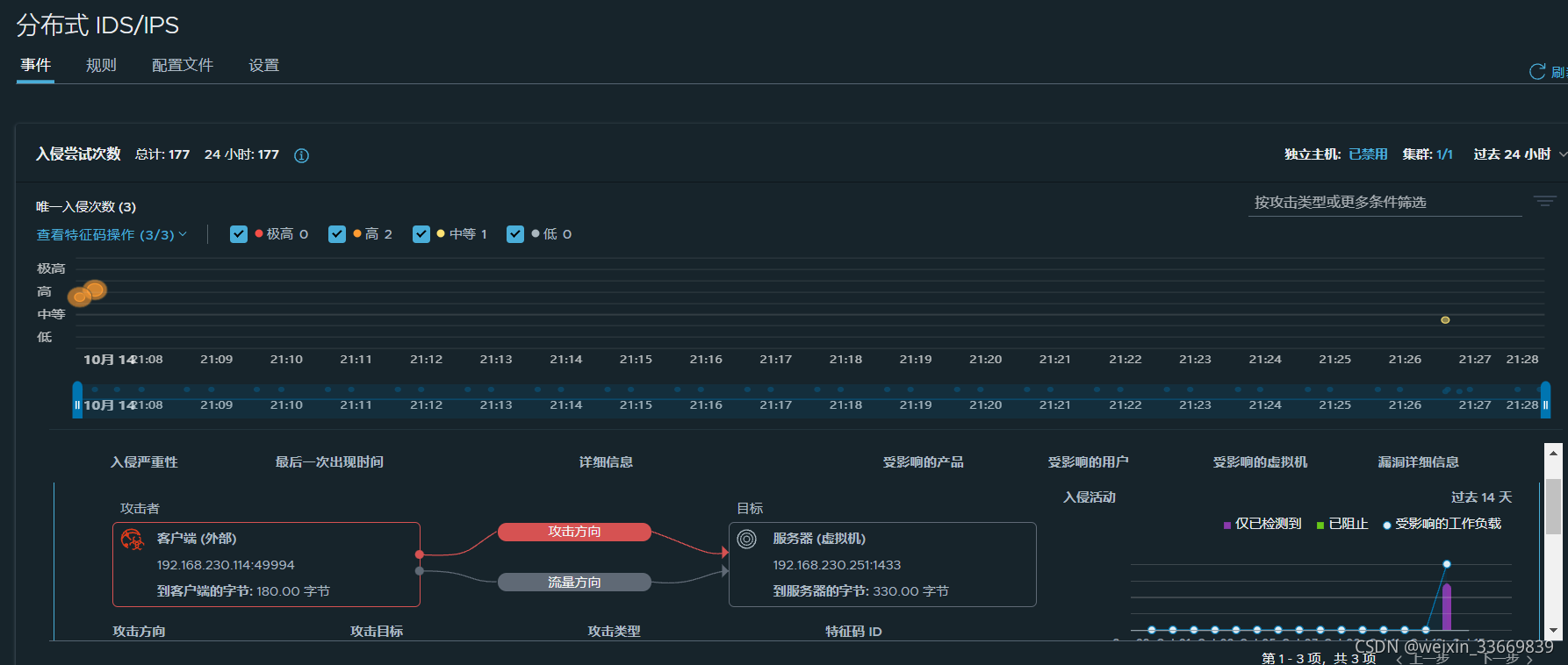Screen dimensions: 1568x665
Task: Open the 集群 1/1 link
Action: 1444,154
